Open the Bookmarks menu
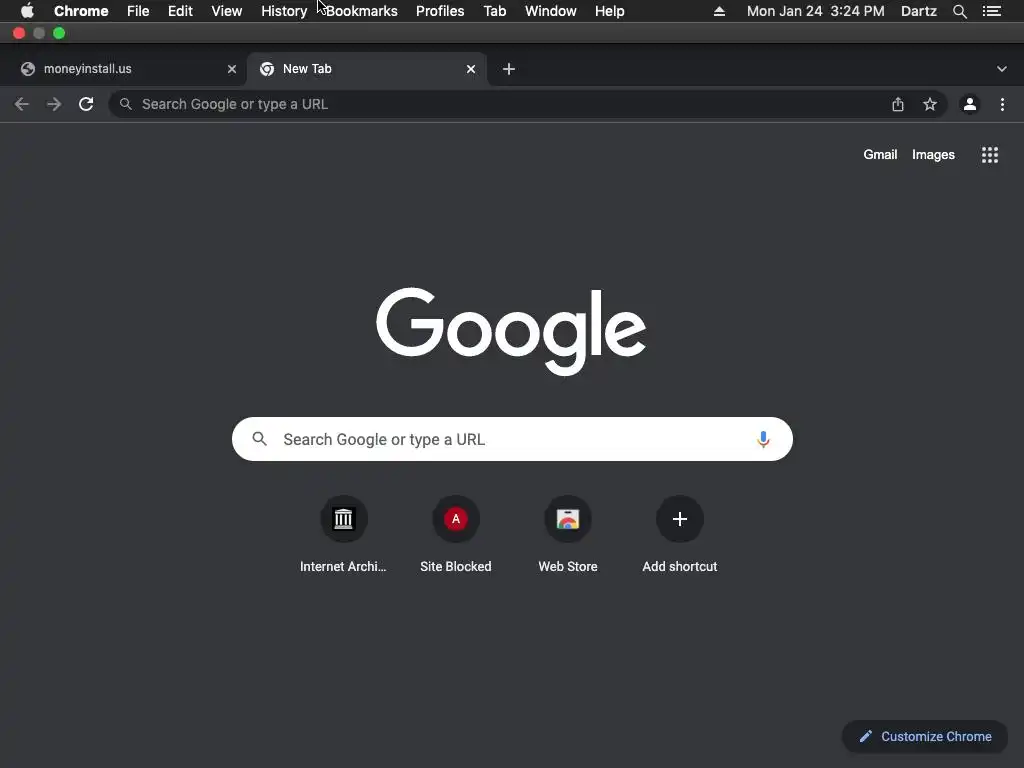This screenshot has width=1024, height=768. pos(362,11)
